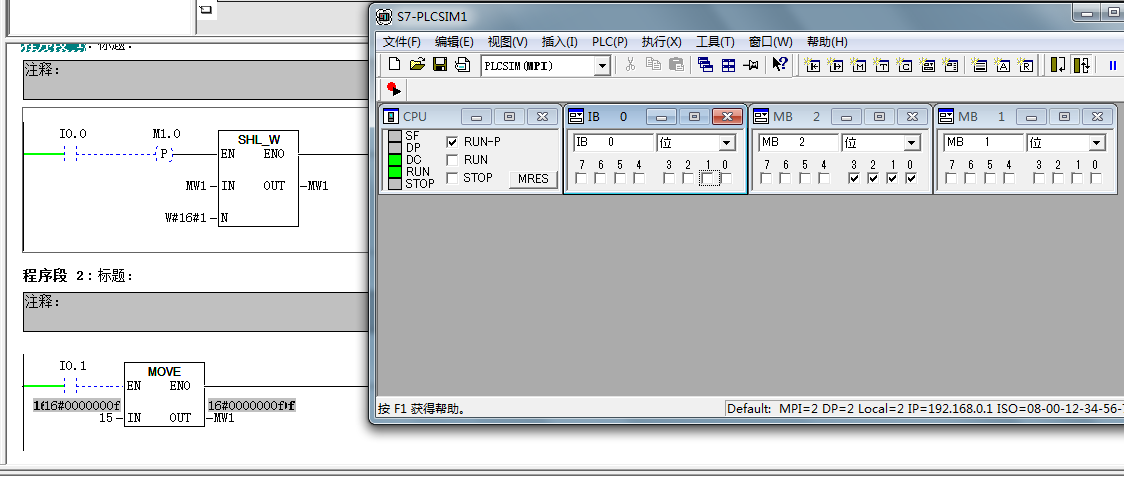Click the MB 2 address input field

[797, 143]
